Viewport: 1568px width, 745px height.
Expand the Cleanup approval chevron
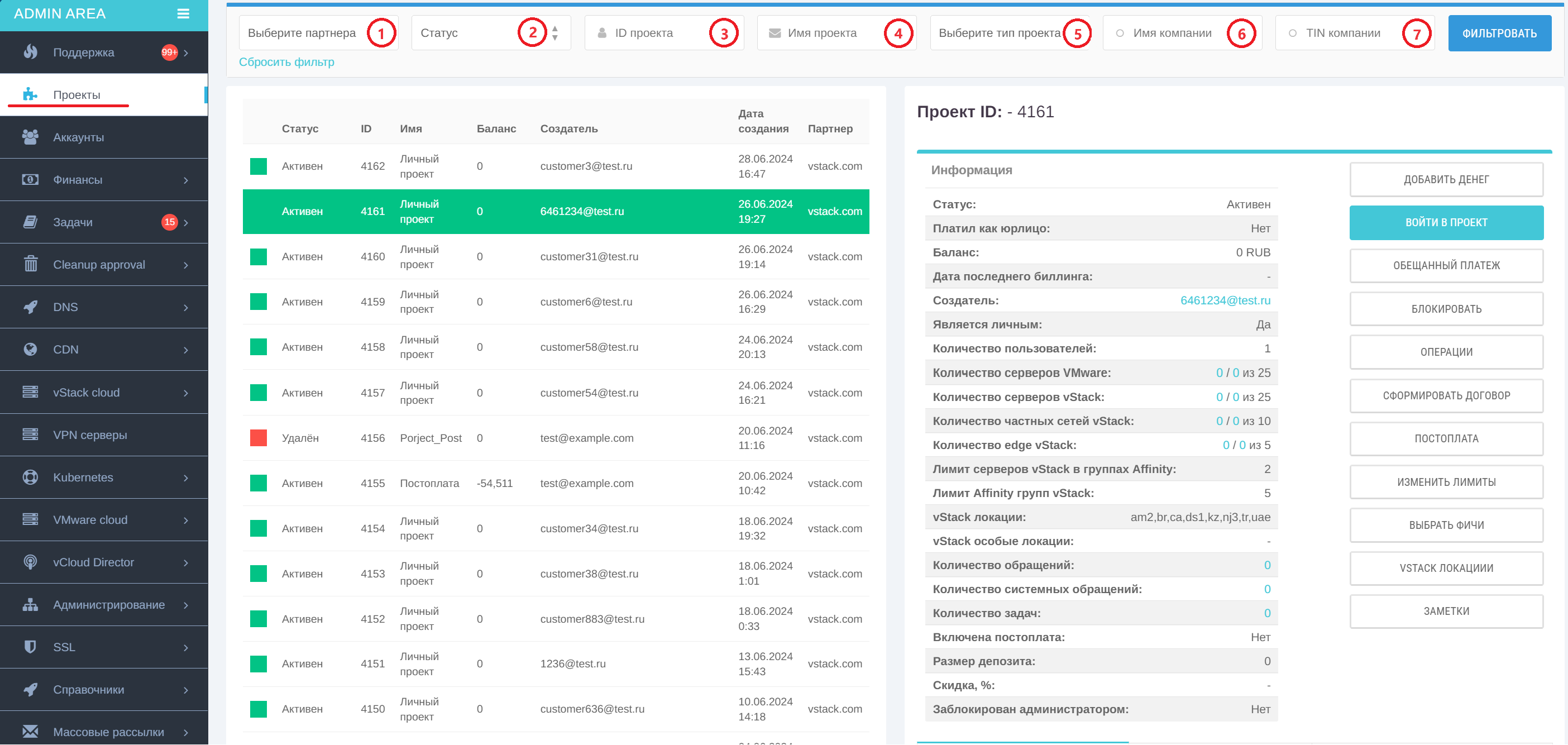pyautogui.click(x=185, y=265)
